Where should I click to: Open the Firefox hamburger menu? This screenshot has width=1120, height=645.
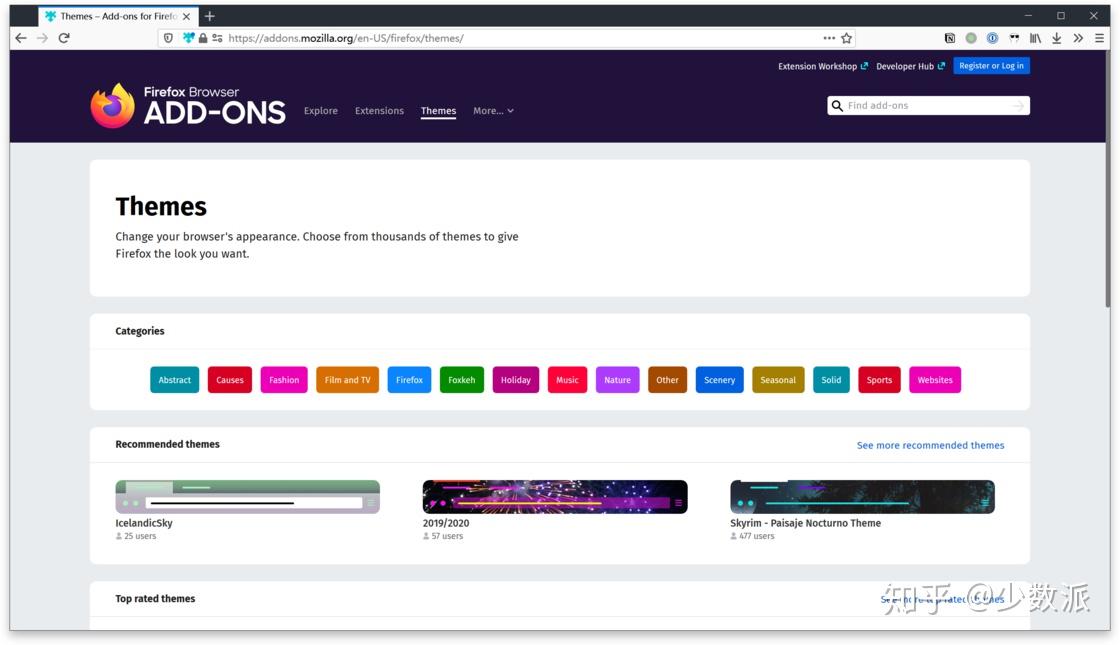pos(1099,38)
